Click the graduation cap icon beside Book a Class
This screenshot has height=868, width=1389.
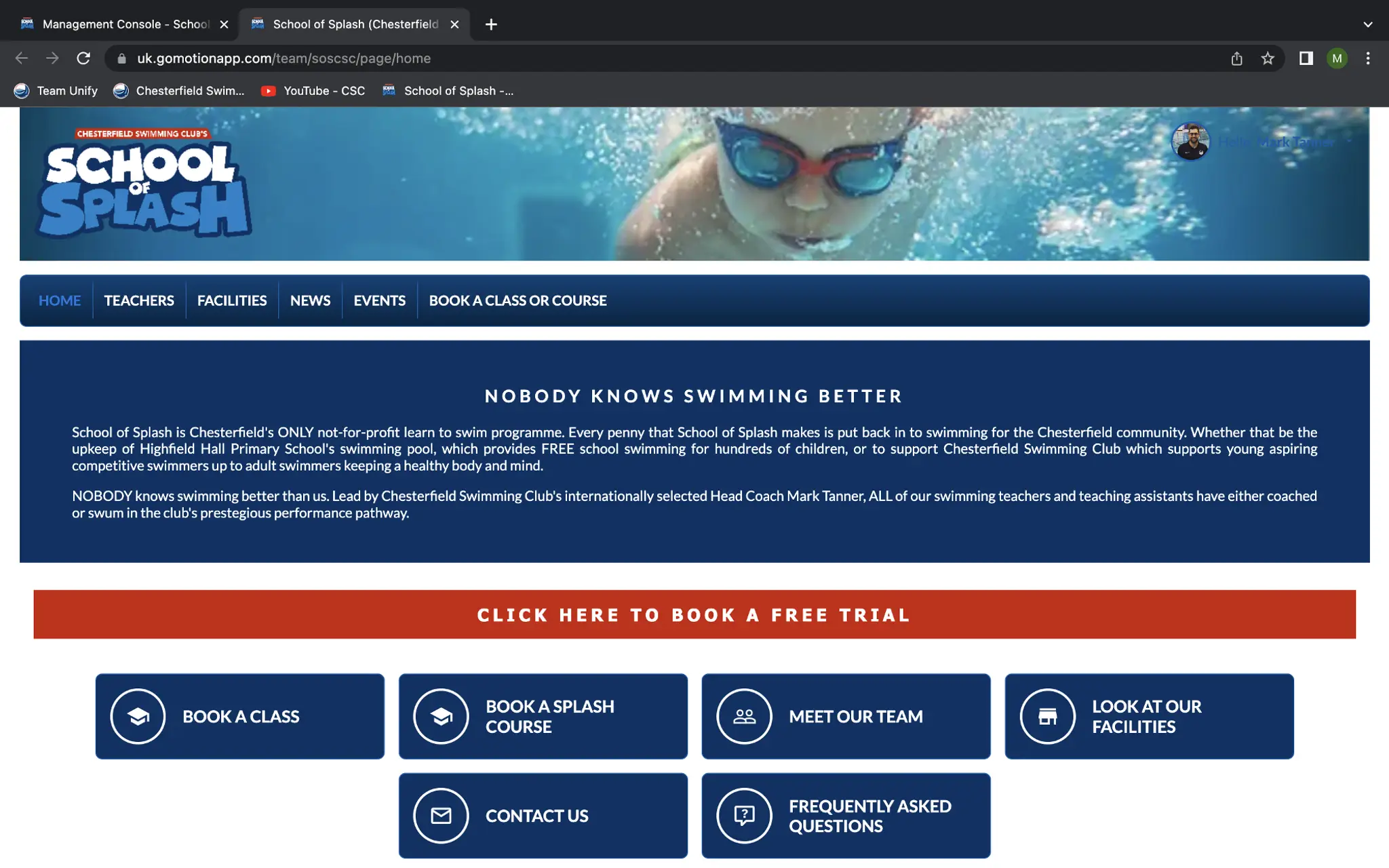[x=138, y=716]
